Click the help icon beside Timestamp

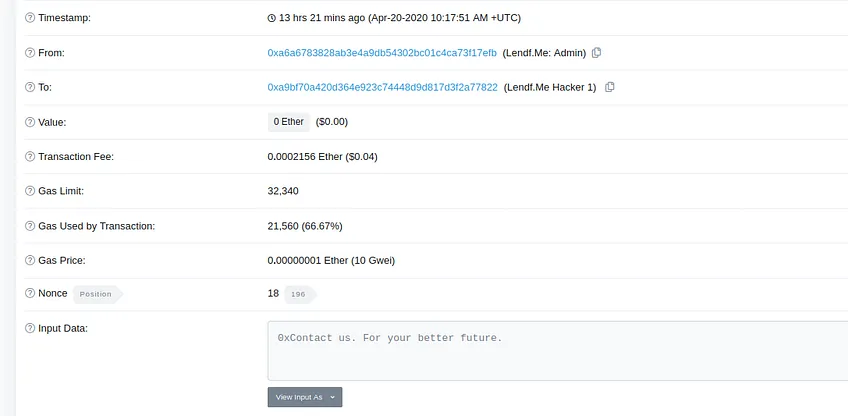(30, 18)
